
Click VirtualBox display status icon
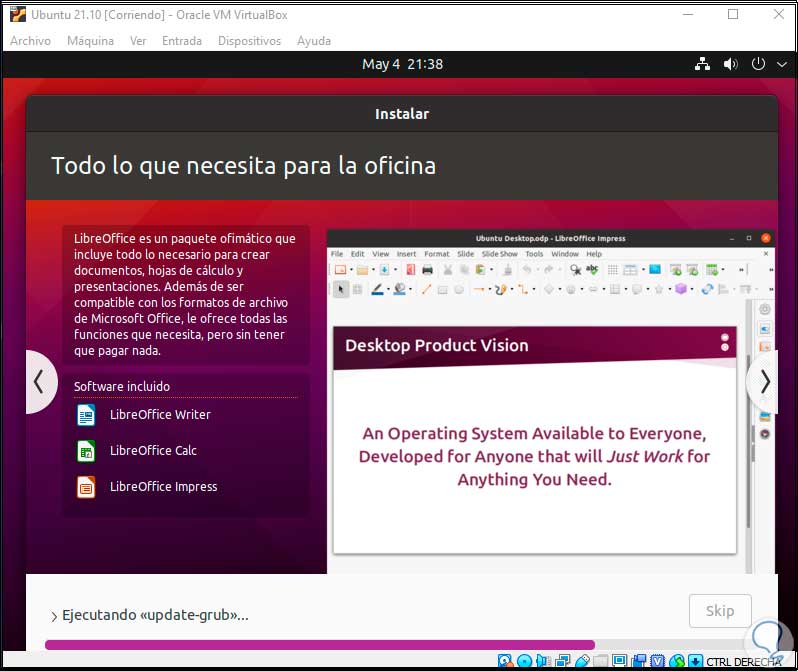pos(619,660)
